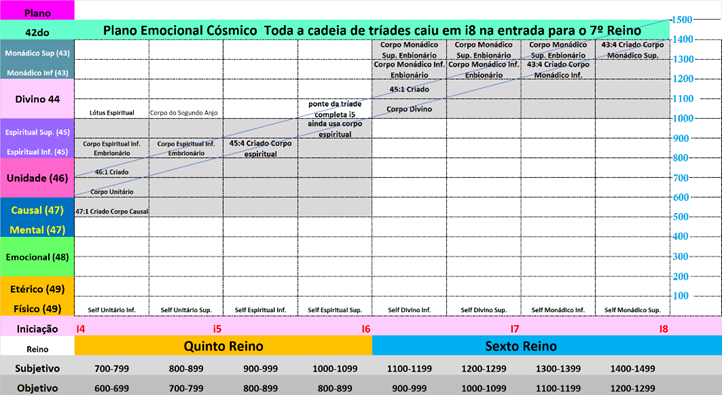The height and width of the screenshot is (395, 722).
Task: Select the Divino 44 row label
Action: coord(37,99)
